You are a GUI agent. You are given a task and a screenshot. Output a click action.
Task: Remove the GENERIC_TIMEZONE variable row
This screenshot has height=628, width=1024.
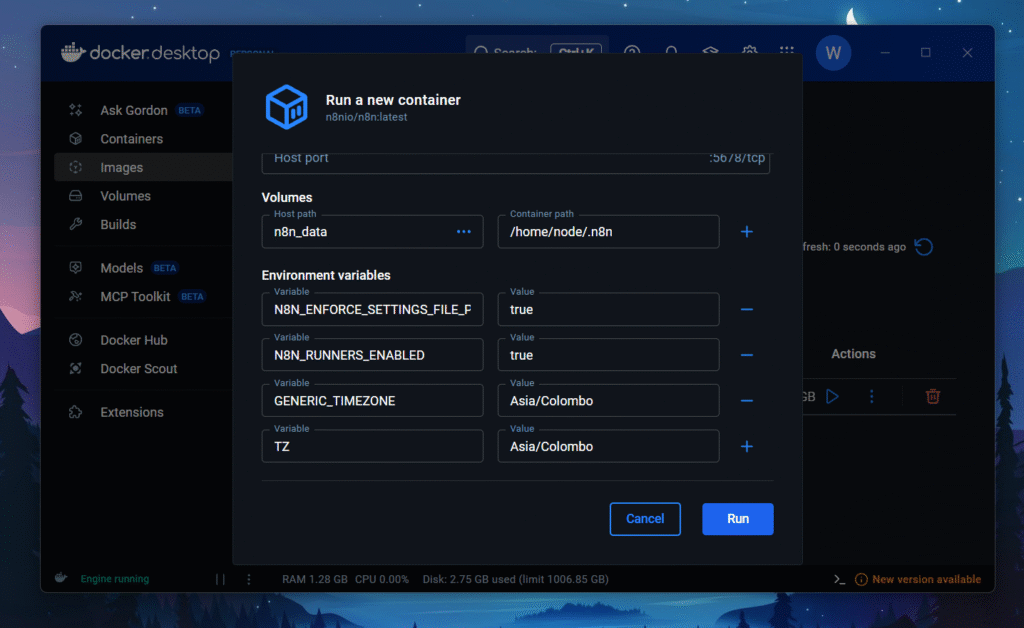pos(746,401)
